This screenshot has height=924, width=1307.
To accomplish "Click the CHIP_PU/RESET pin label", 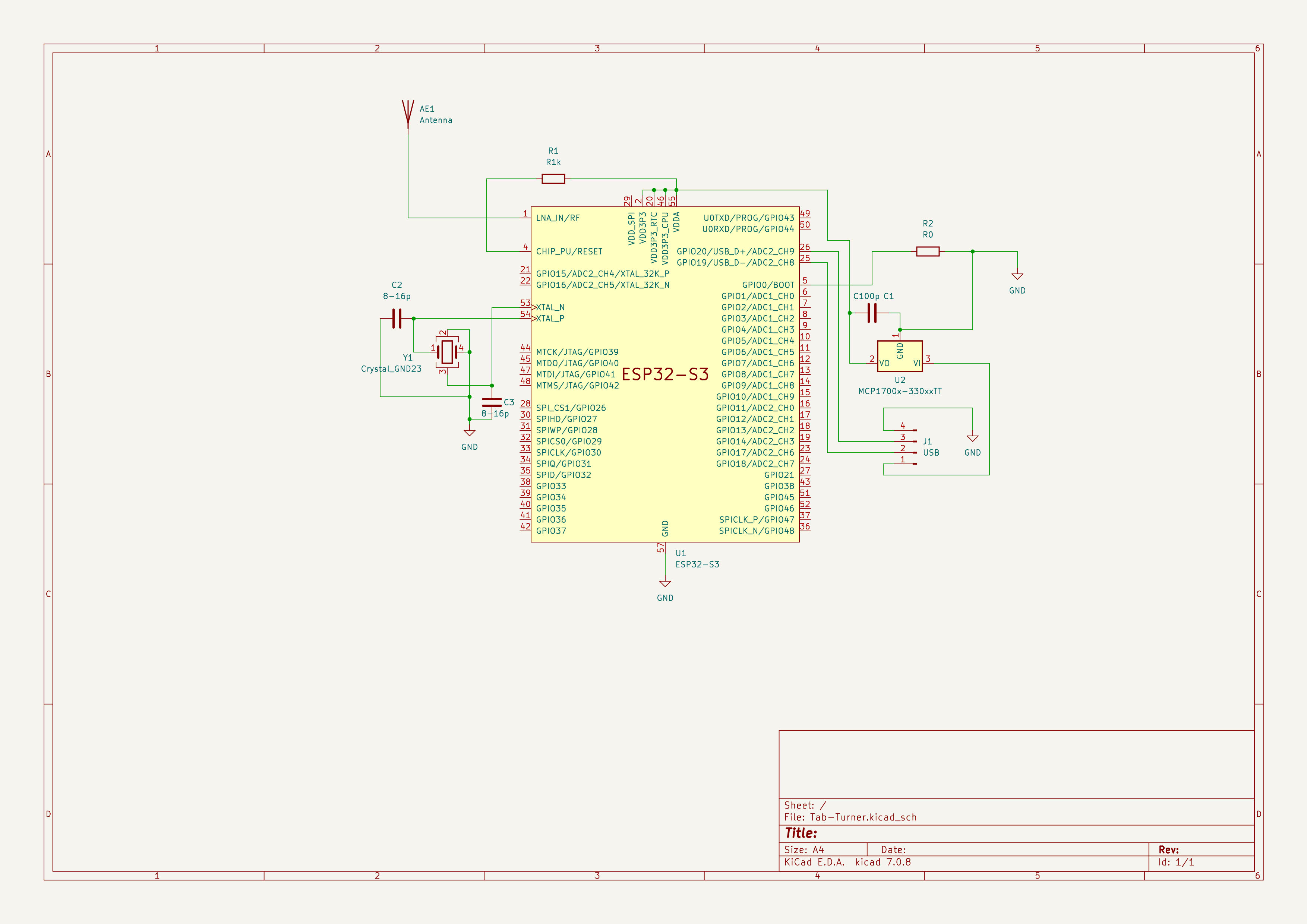I will point(569,251).
